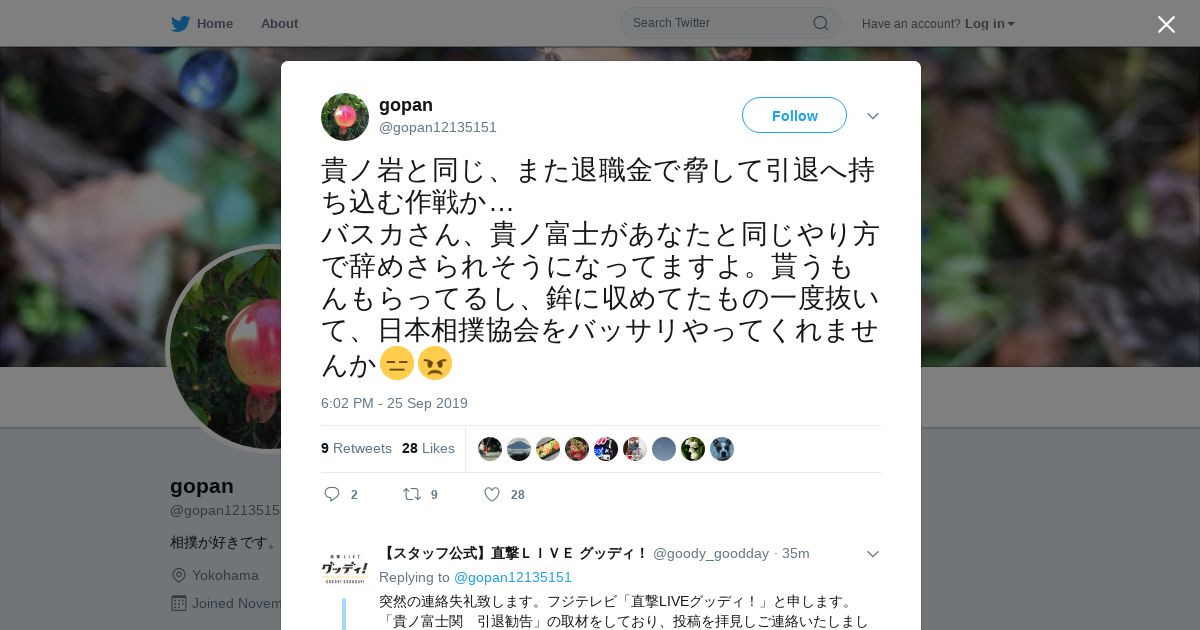
Task: Click the reply speech bubble icon
Action: click(x=333, y=494)
